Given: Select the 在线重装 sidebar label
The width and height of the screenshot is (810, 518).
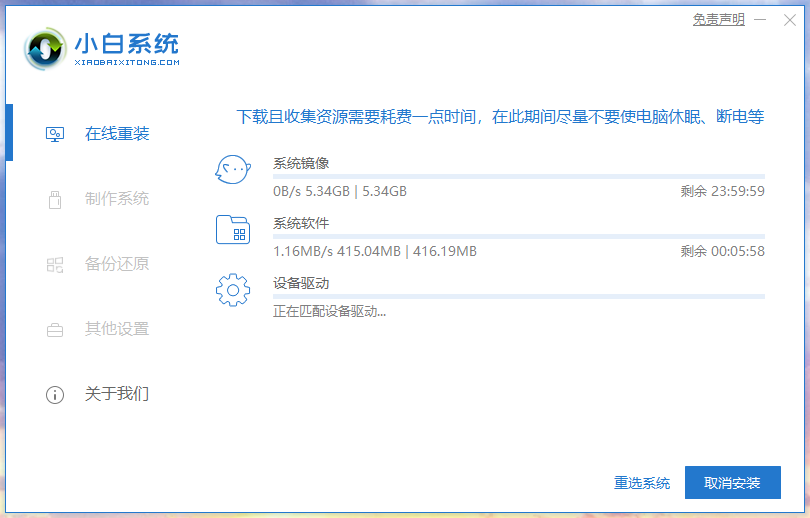Looking at the screenshot, I should 117,134.
